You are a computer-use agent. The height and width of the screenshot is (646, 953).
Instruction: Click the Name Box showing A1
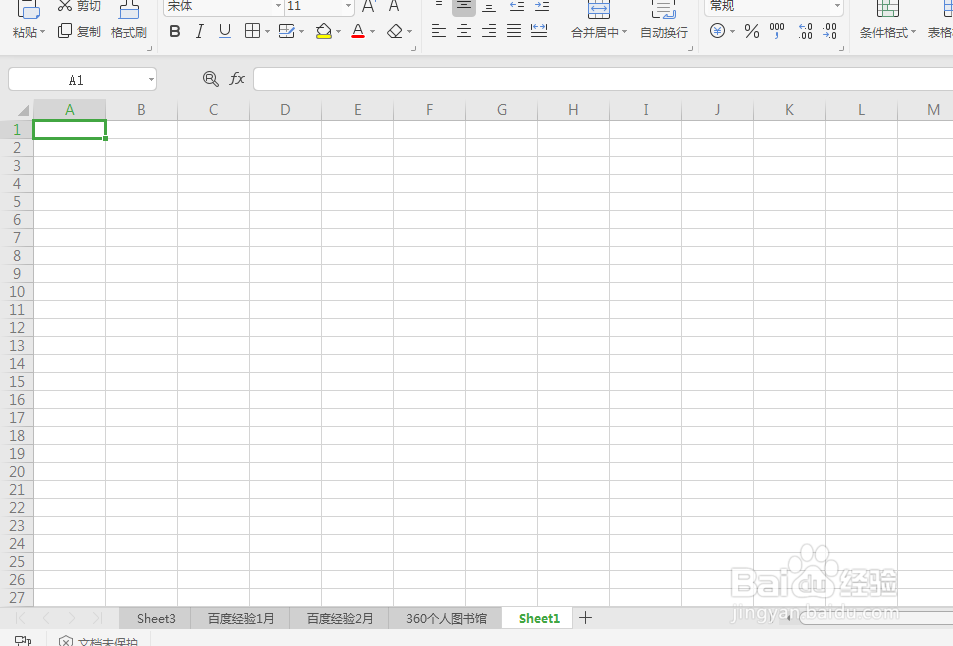pos(82,80)
